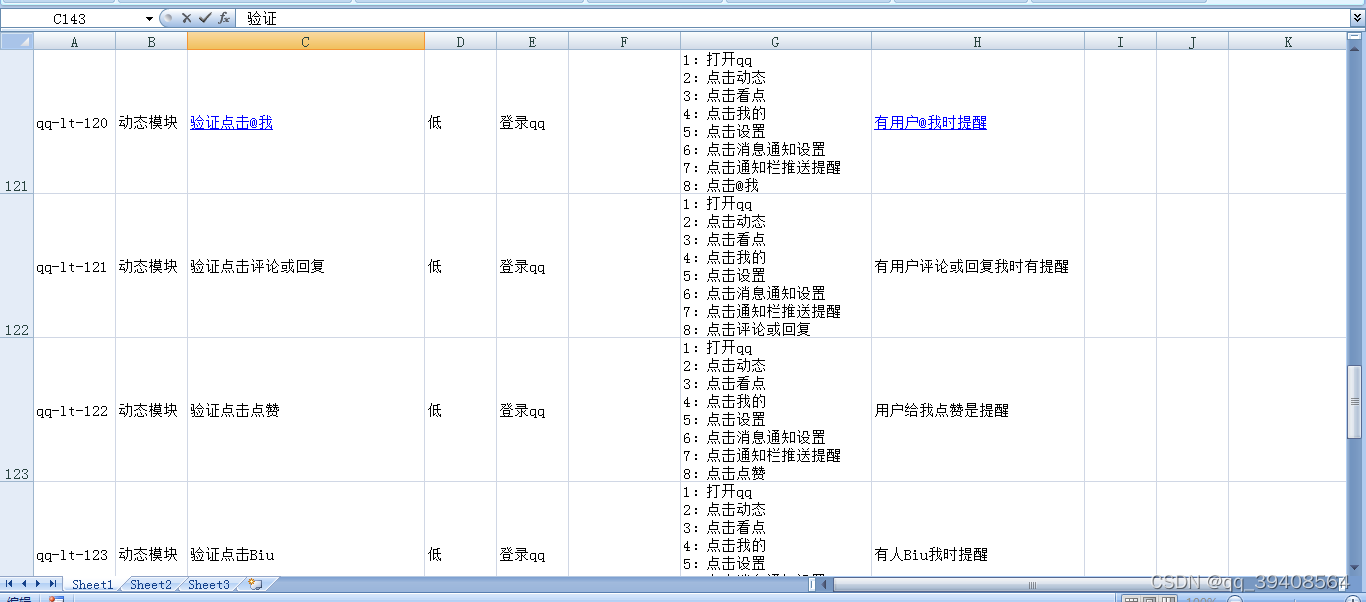Select cell 验证点击点赞

point(306,411)
